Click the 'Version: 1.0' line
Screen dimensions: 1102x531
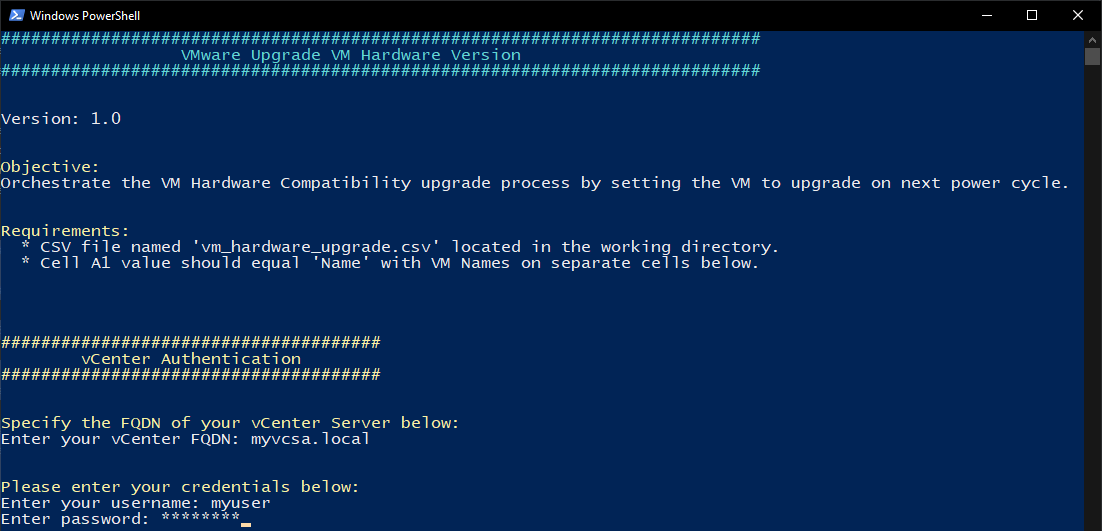(61, 119)
